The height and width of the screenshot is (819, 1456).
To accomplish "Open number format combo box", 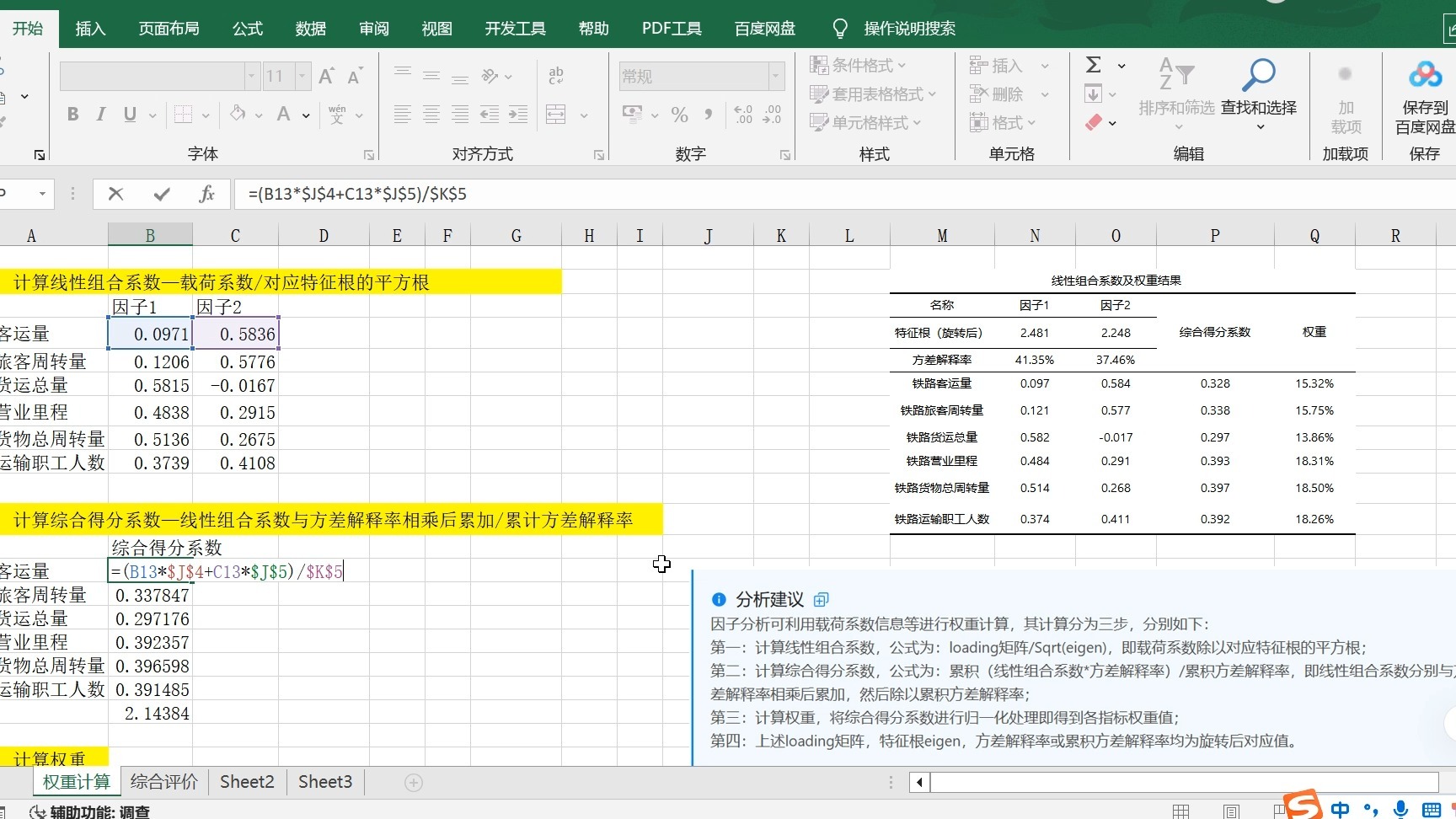I will point(702,77).
